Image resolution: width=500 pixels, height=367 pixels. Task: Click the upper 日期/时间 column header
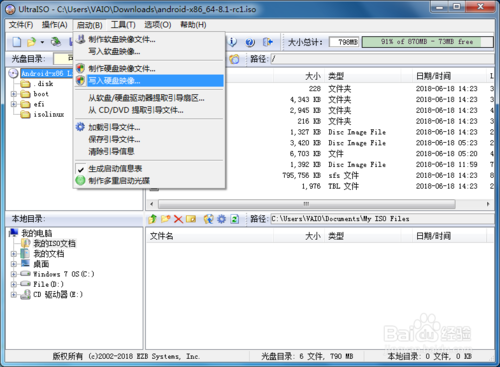pos(449,76)
